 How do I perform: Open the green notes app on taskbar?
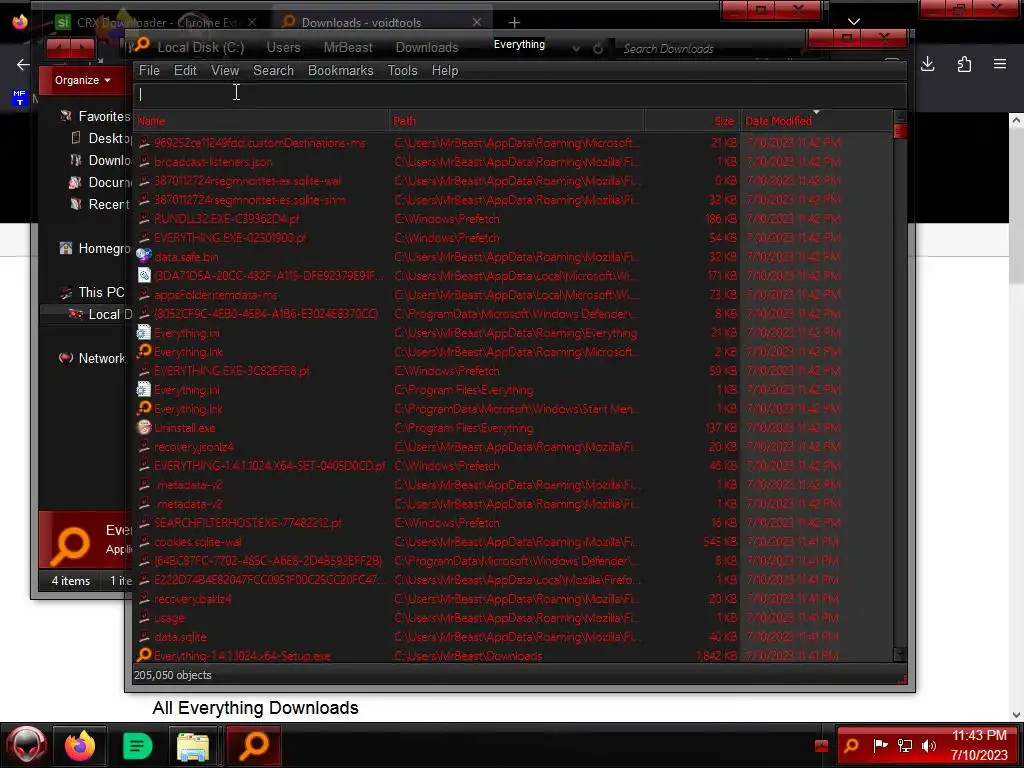pos(137,745)
